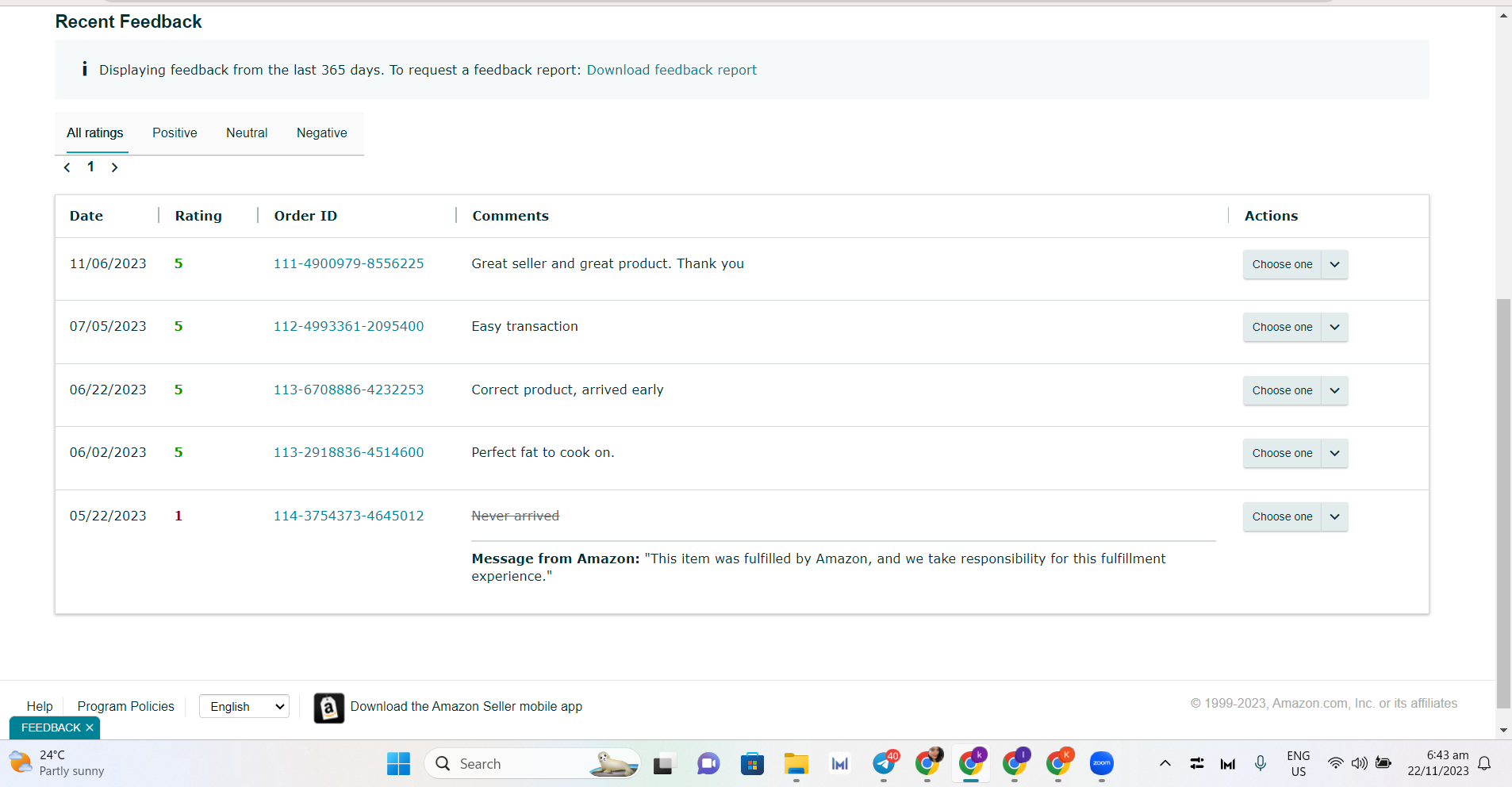The width and height of the screenshot is (1512, 787).
Task: Open order 114-3754373-4645012
Action: click(348, 516)
